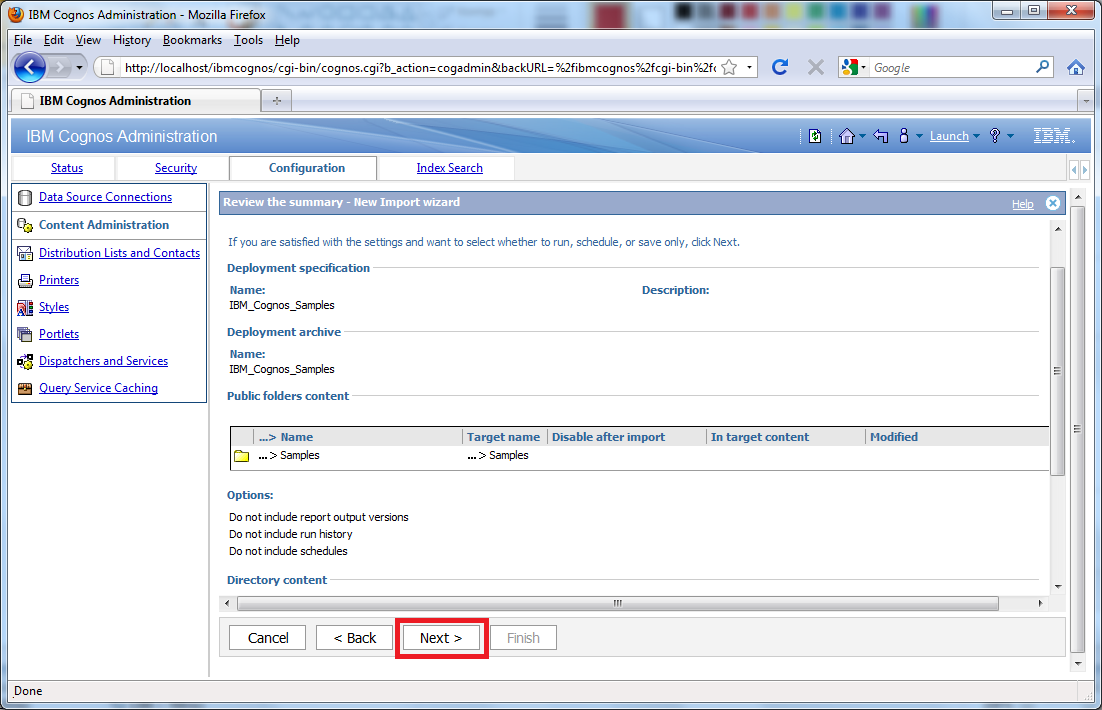Expand the help options dropdown arrow
The image size is (1102, 710).
click(1010, 136)
